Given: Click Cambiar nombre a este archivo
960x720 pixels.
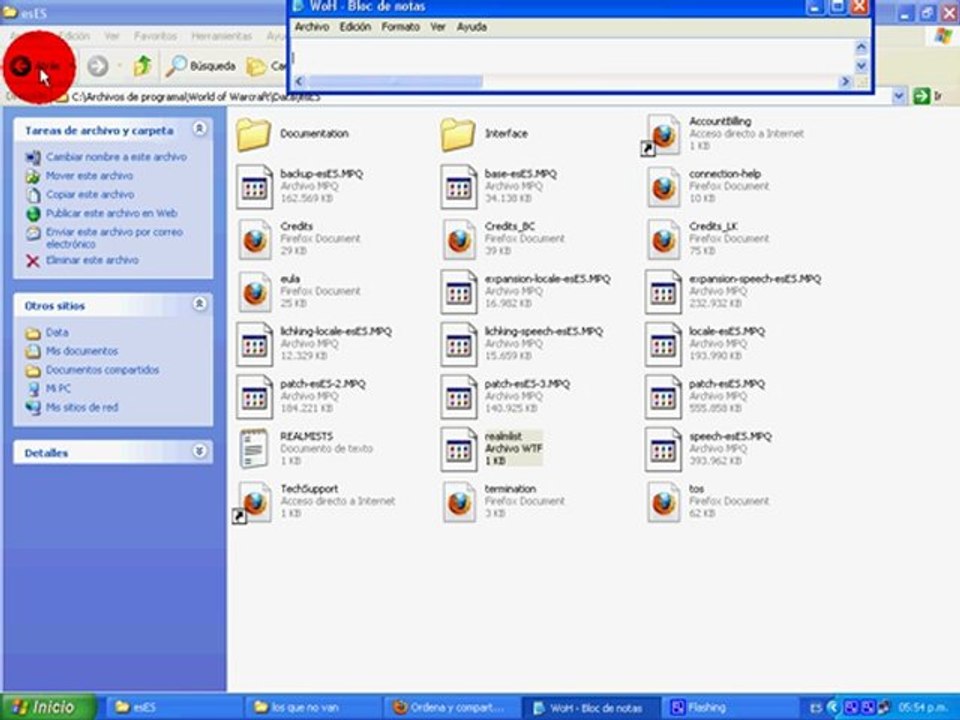Looking at the screenshot, I should click(116, 157).
